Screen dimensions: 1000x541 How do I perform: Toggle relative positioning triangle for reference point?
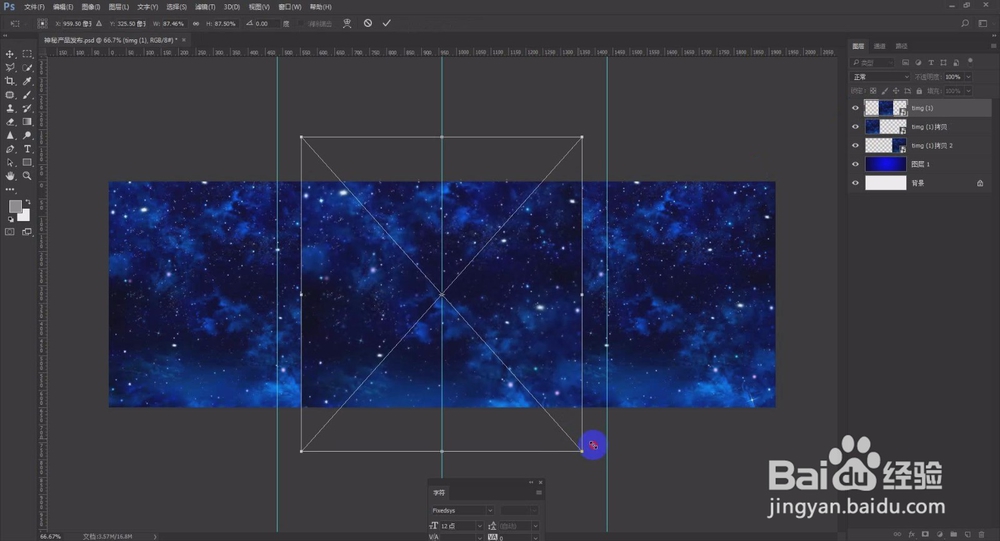point(99,24)
